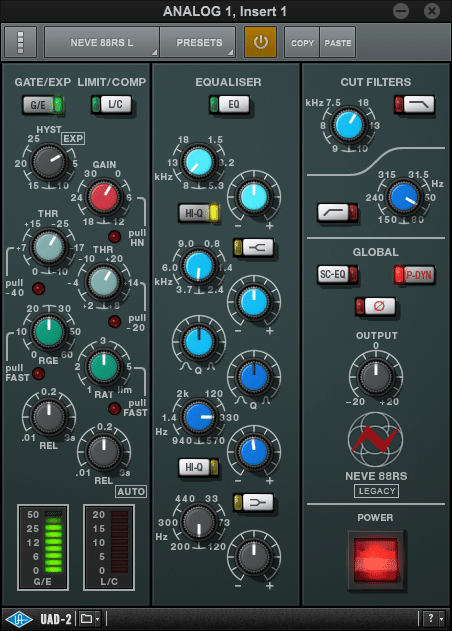The image size is (452, 631).
Task: Click the gate REL release knob
Action: tap(49, 417)
